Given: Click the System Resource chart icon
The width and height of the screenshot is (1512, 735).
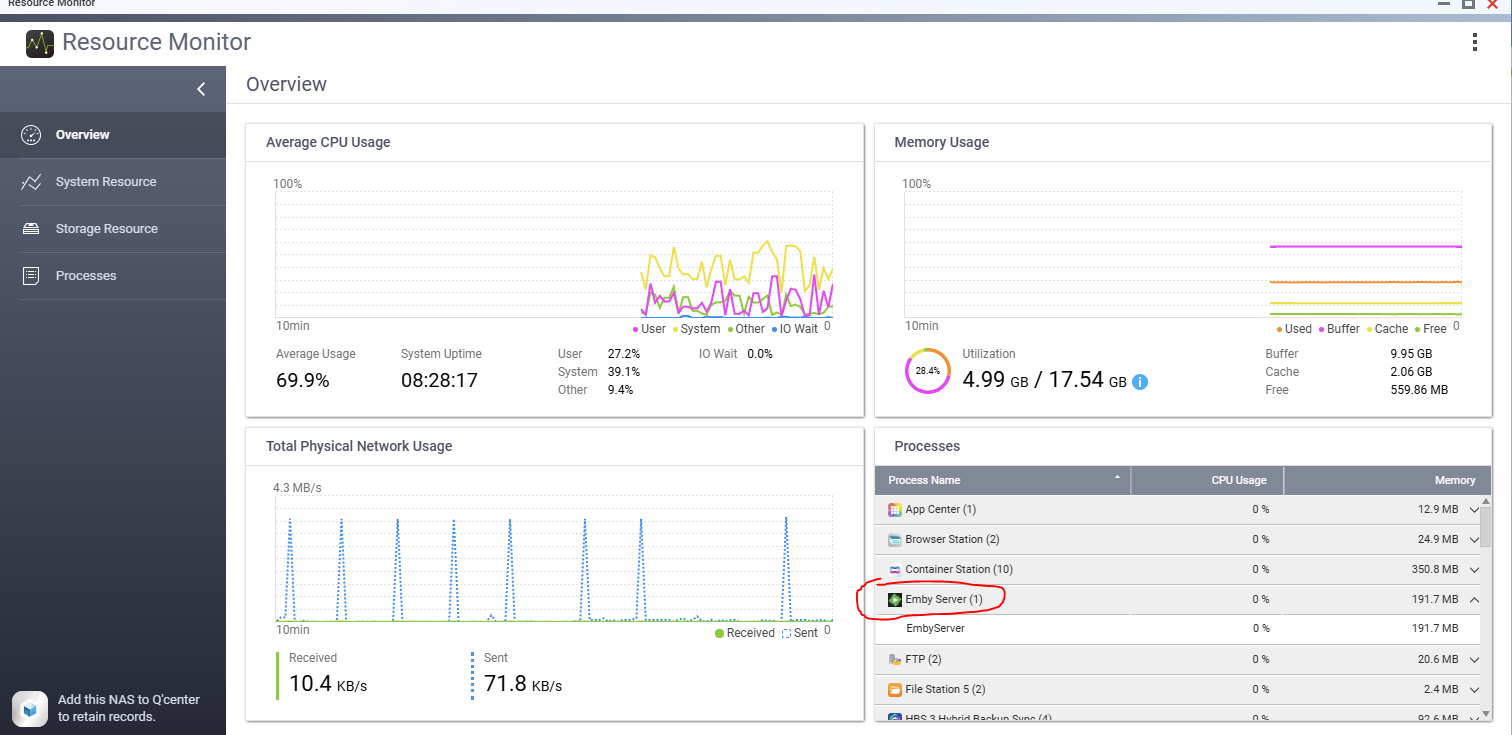Looking at the screenshot, I should (31, 182).
